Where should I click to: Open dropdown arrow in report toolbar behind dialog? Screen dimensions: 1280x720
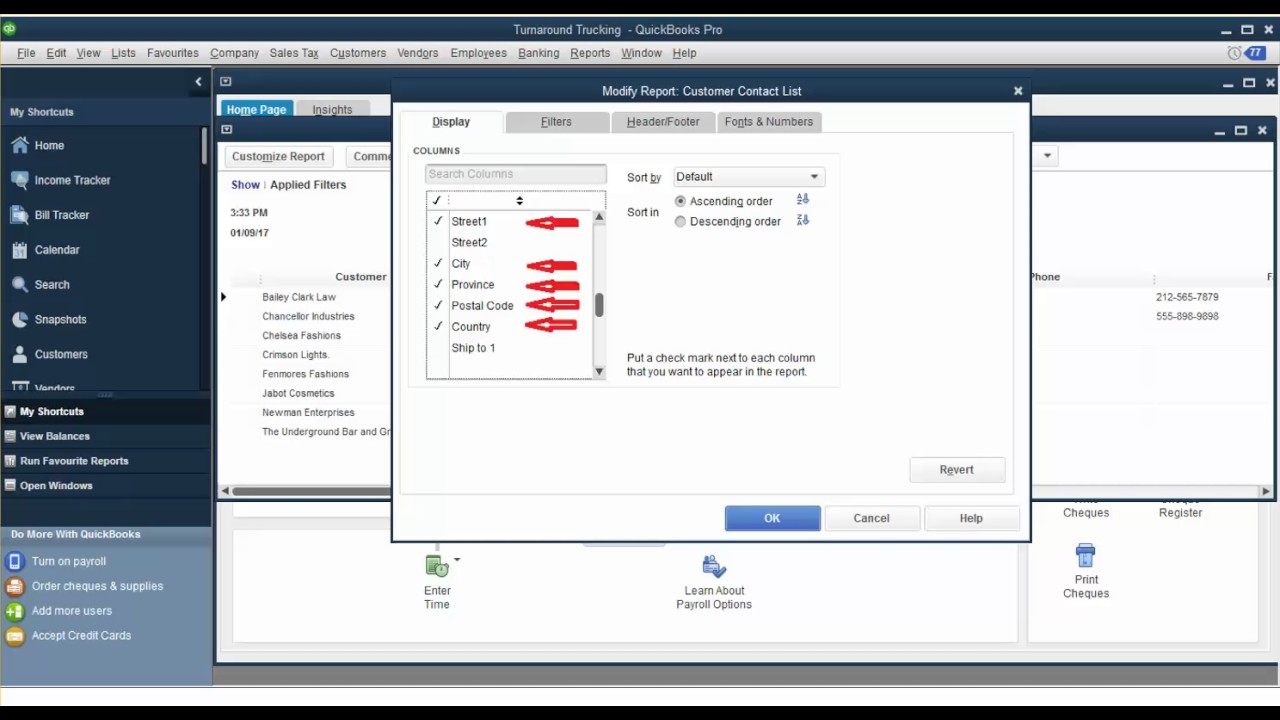(1047, 156)
